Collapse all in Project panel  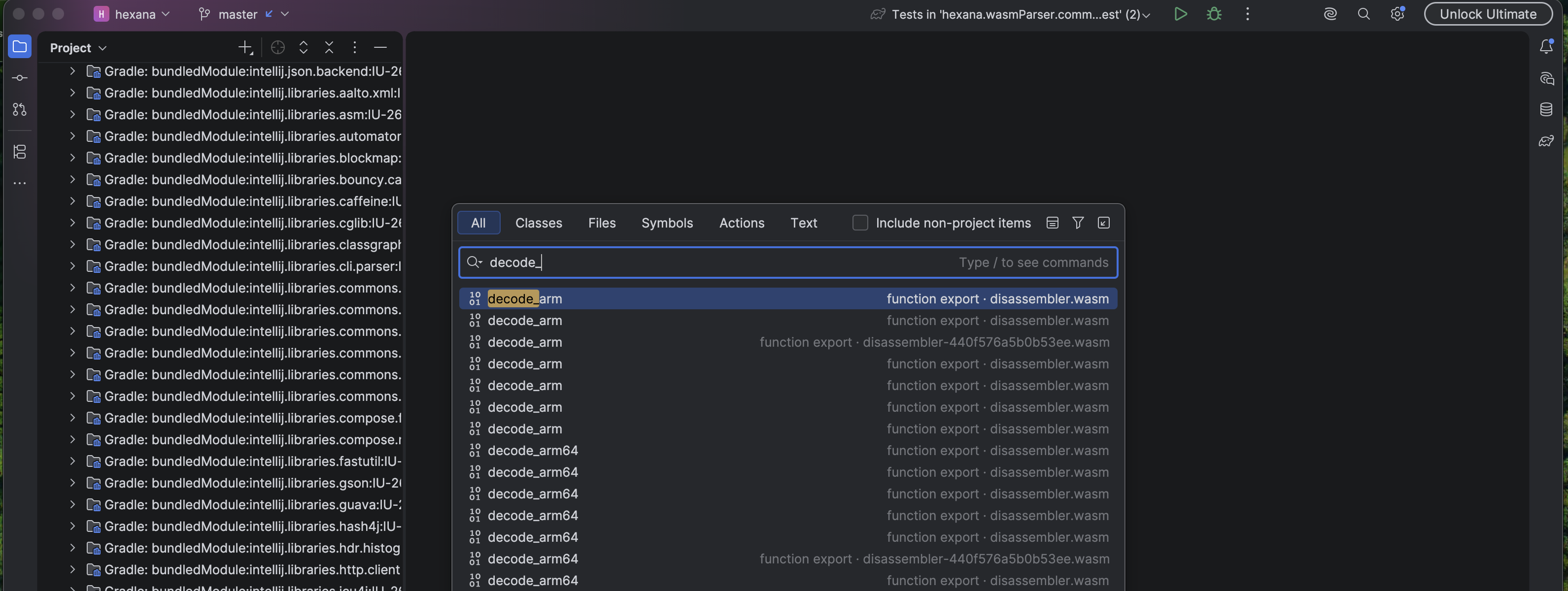[x=329, y=47]
